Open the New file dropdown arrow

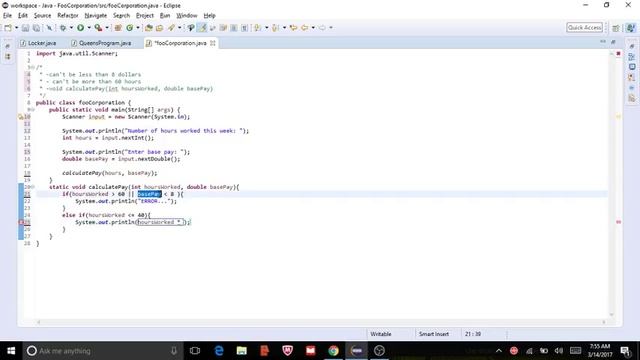[16, 28]
